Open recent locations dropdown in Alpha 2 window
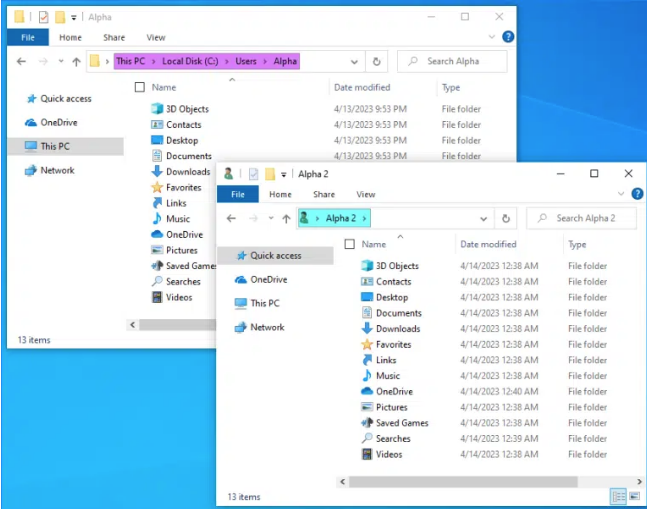This screenshot has width=647, height=509. tap(271, 218)
